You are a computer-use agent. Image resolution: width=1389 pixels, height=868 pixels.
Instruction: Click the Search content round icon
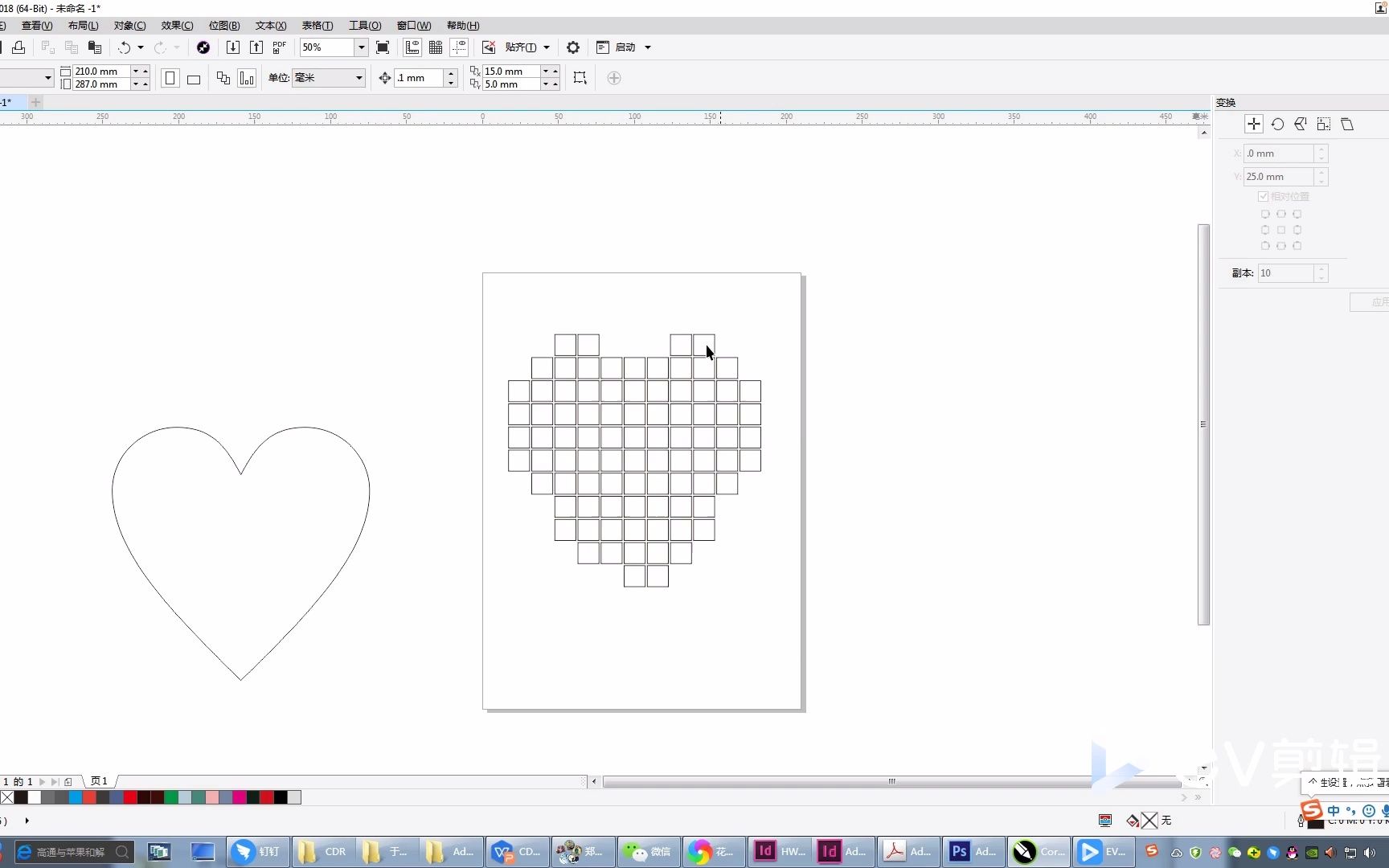(x=203, y=47)
